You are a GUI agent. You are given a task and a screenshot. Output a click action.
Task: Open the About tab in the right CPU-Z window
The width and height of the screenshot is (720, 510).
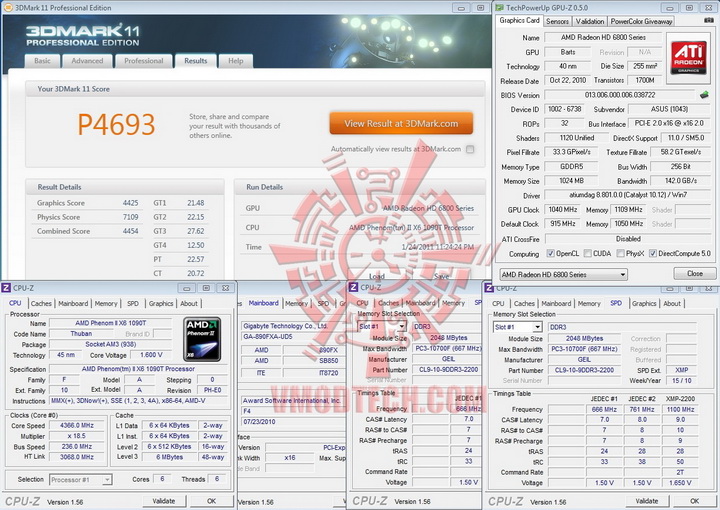click(x=672, y=303)
